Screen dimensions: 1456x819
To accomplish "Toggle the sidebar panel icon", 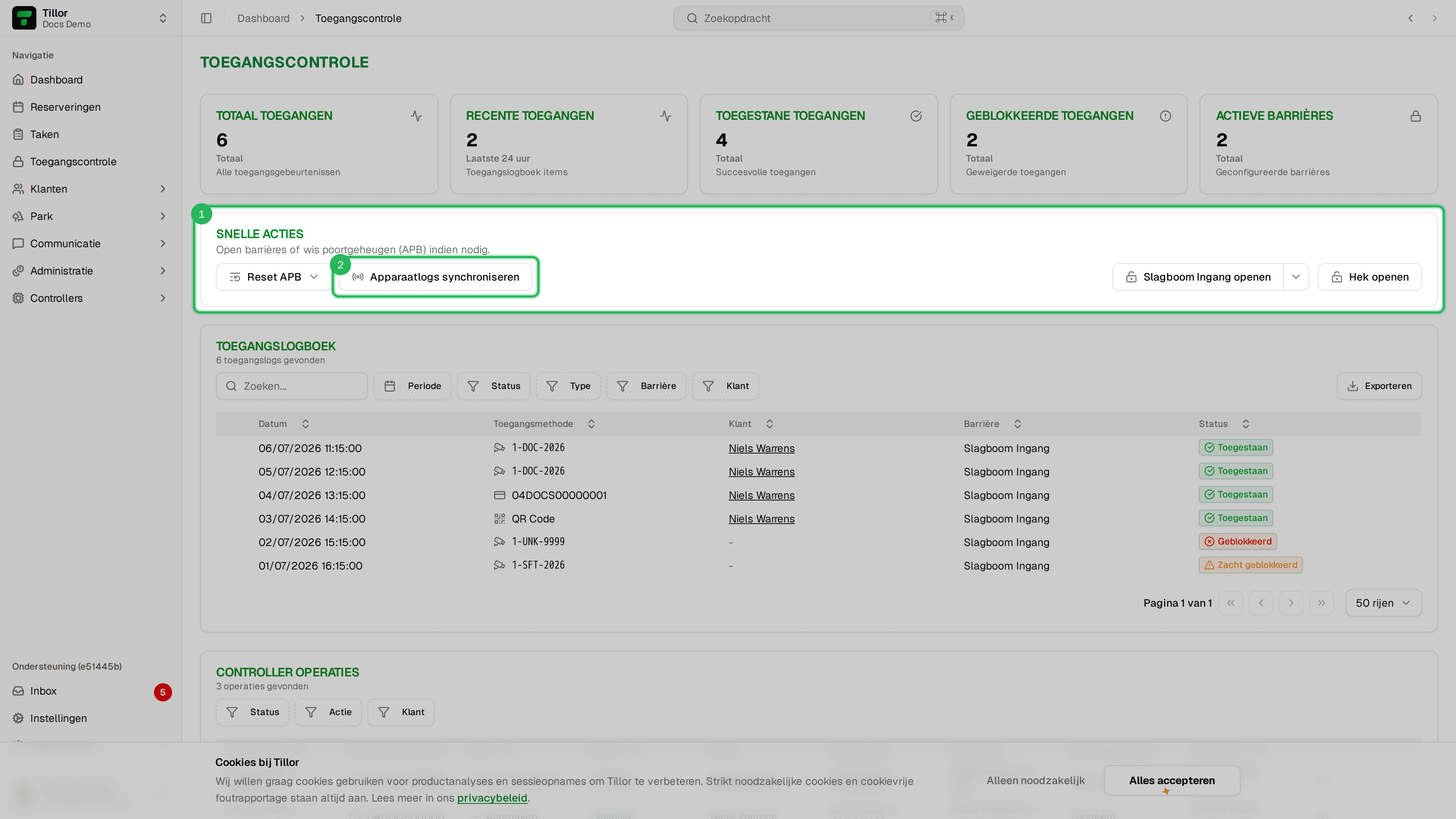I will [x=206, y=18].
